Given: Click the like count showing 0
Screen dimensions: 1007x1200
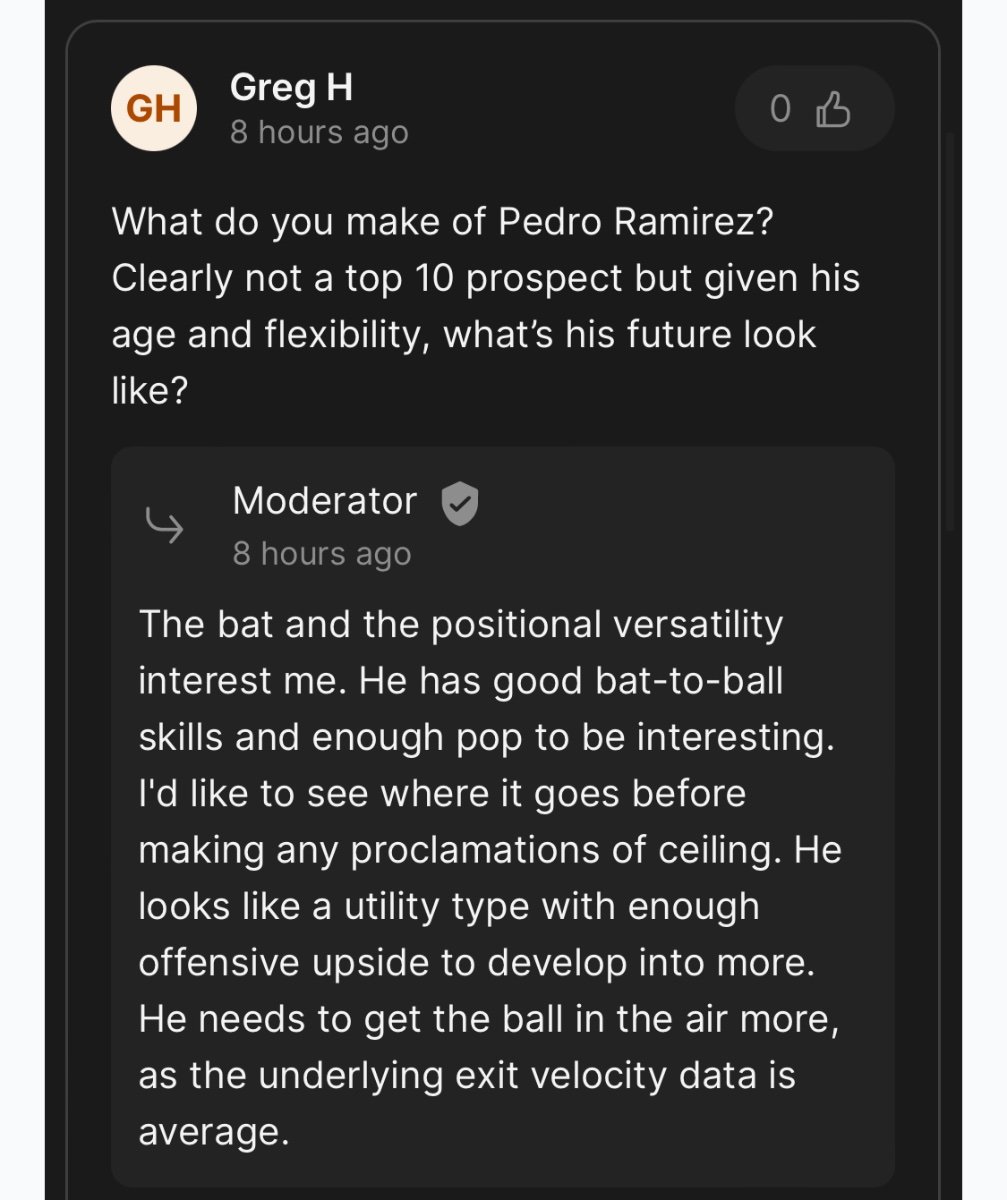Looking at the screenshot, I should coord(780,109).
